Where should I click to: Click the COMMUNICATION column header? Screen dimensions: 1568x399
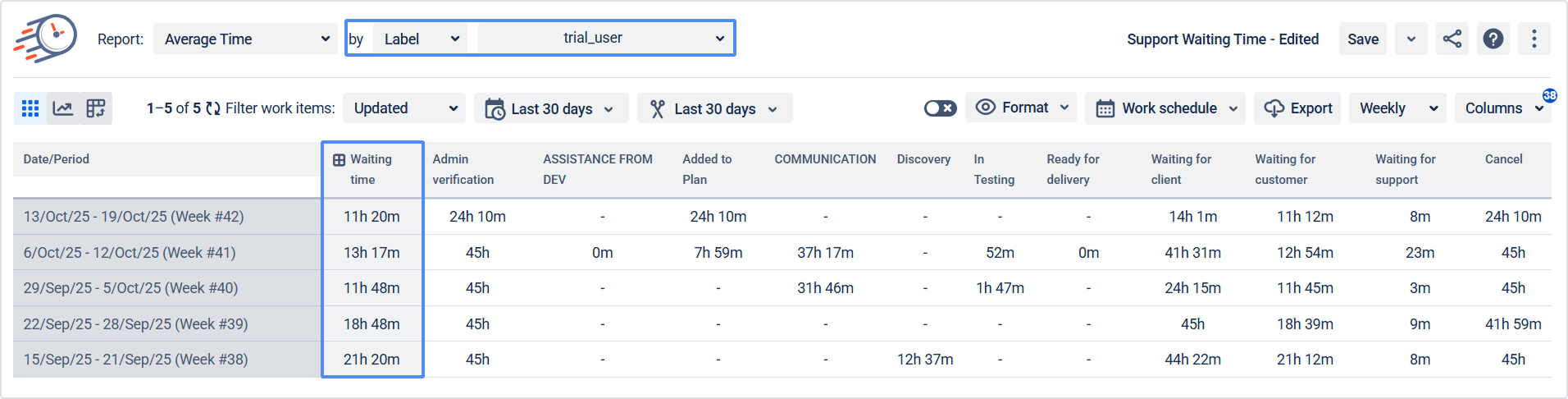point(825,159)
